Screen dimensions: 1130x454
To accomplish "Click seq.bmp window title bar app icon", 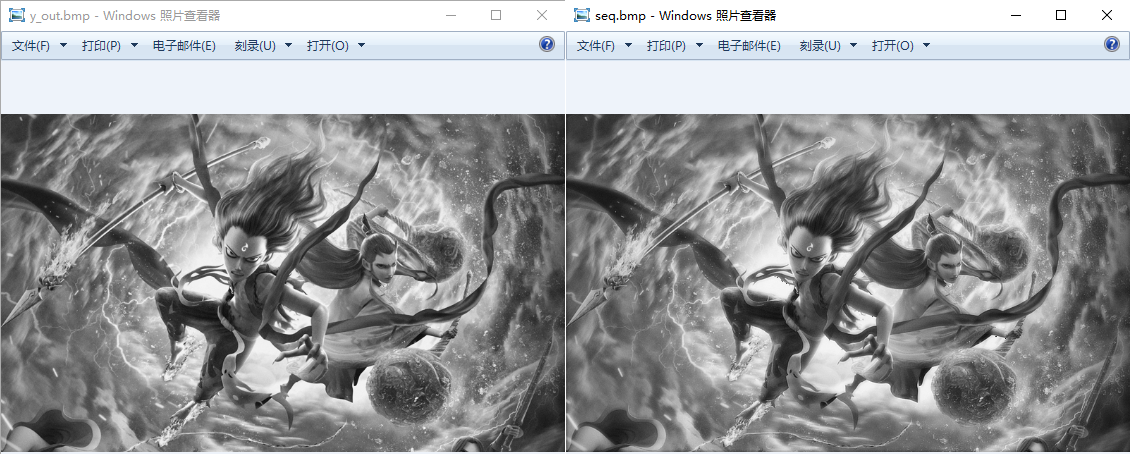I will (582, 15).
